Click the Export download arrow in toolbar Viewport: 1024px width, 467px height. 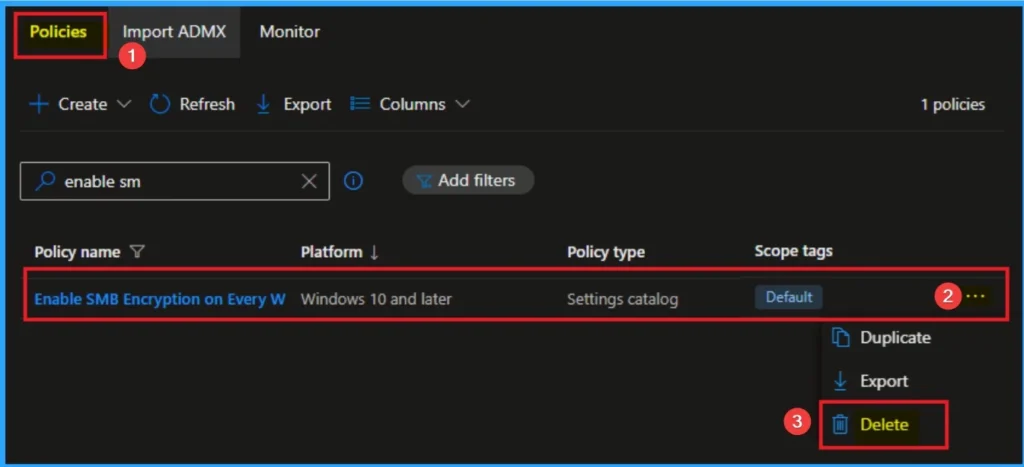(264, 104)
